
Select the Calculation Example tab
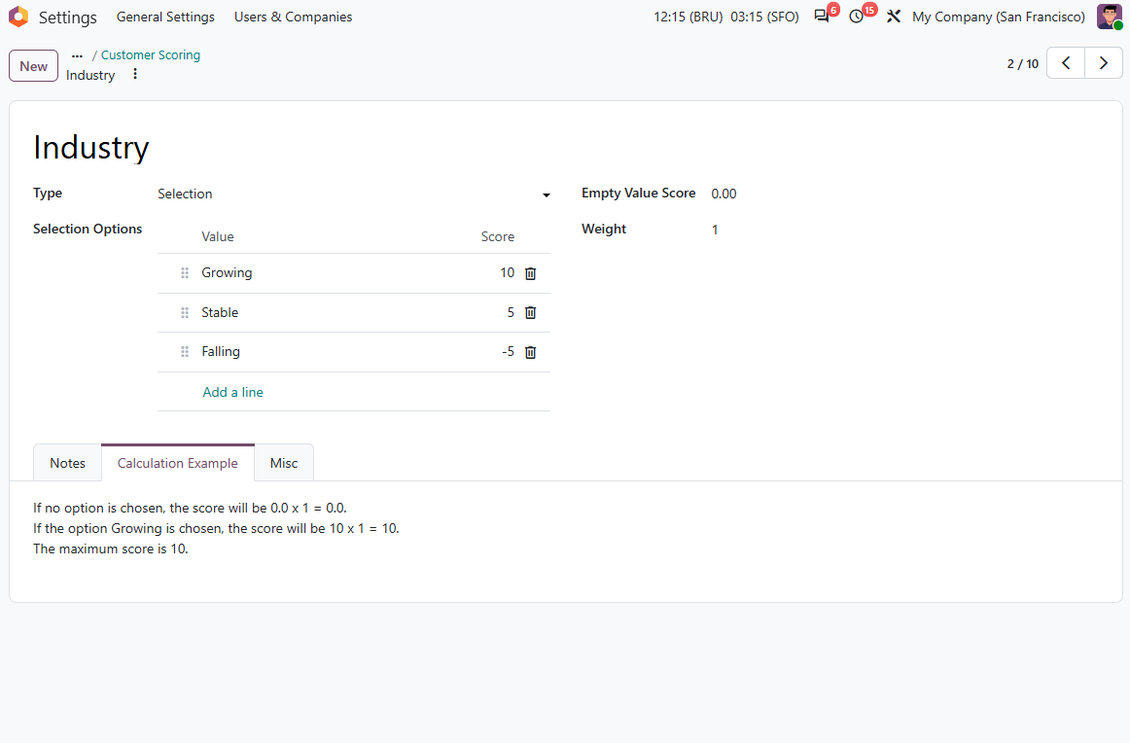[178, 463]
